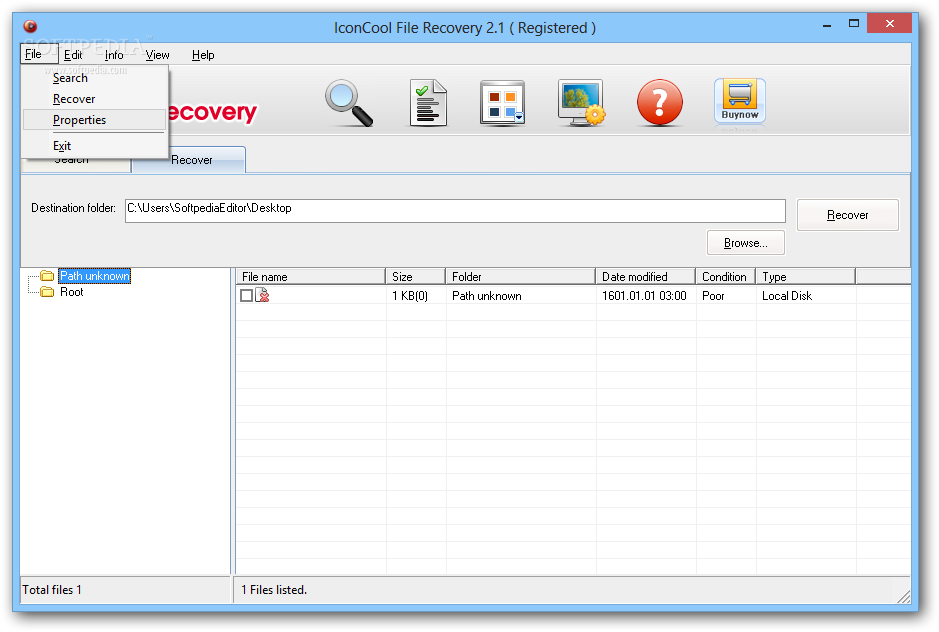Open the view style grid toolbar icon
The height and width of the screenshot is (632, 939).
coord(502,103)
